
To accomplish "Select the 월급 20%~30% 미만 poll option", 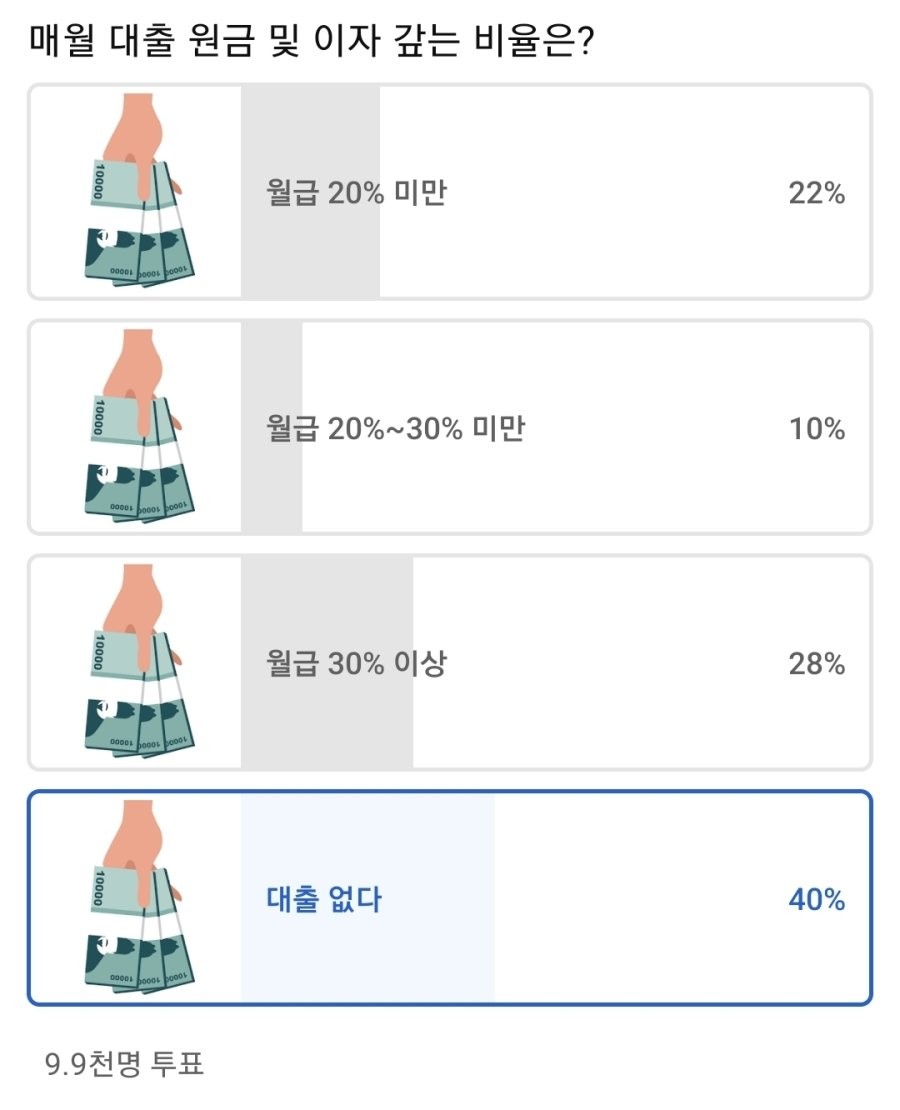I will [x=450, y=428].
